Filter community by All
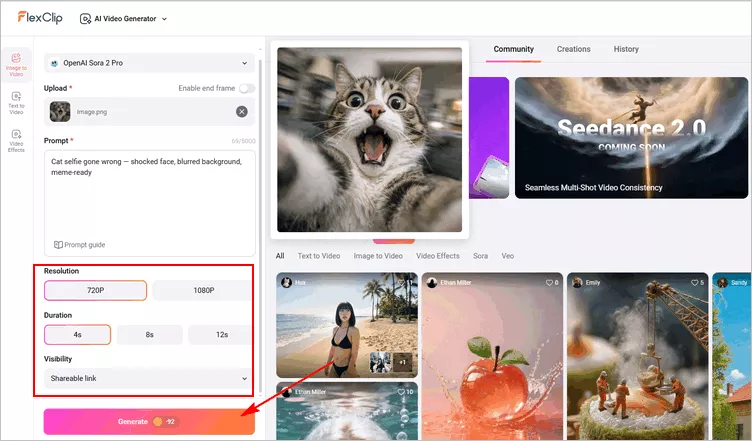Screen dimensions: 752x441 (x=280, y=256)
